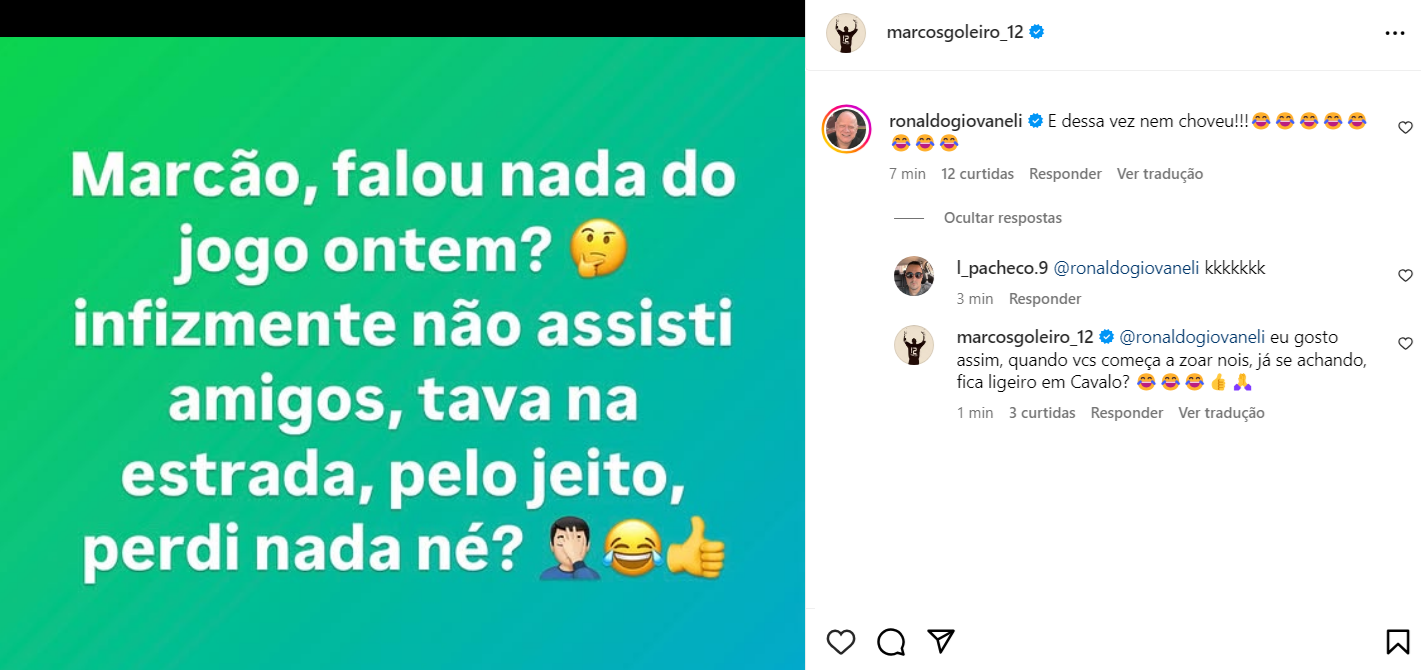This screenshot has width=1421, height=670.
Task: Open the green post image
Action: point(402,353)
